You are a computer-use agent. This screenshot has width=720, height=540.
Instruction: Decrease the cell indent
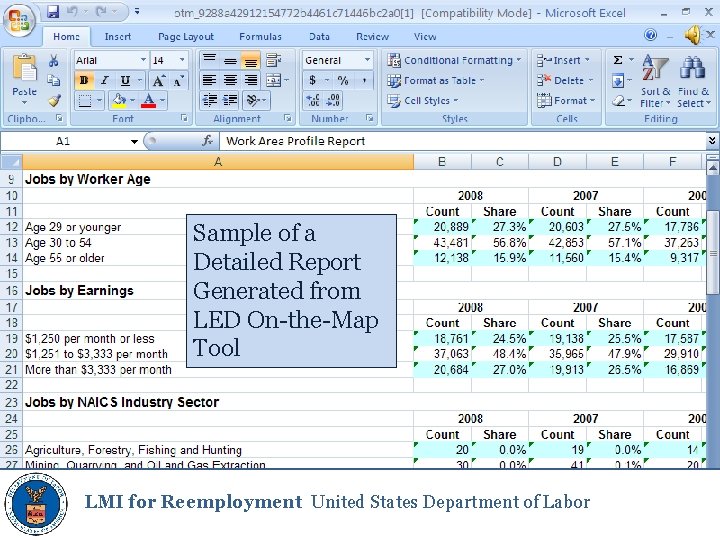pos(210,100)
